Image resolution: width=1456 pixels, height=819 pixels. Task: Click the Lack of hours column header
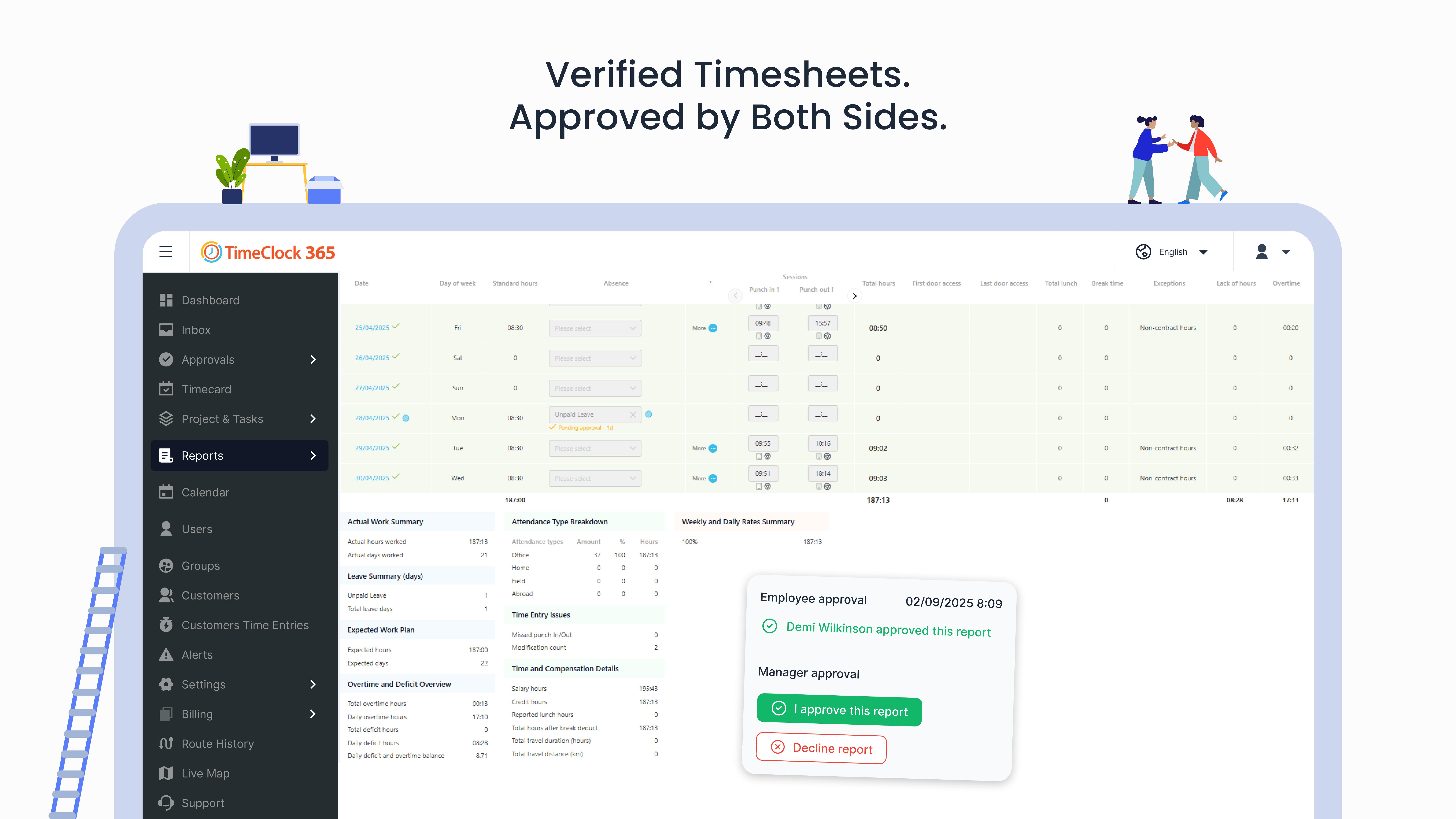coord(1236,283)
